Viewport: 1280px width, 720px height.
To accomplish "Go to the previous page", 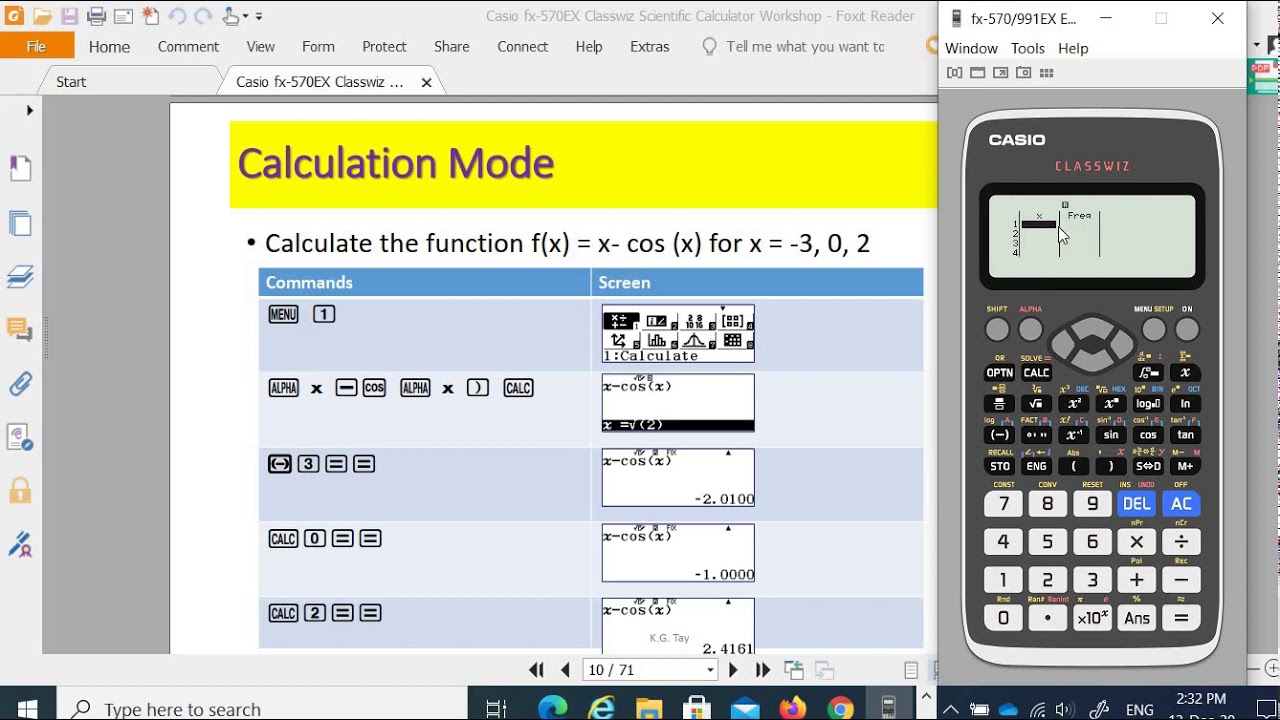I will (x=565, y=670).
